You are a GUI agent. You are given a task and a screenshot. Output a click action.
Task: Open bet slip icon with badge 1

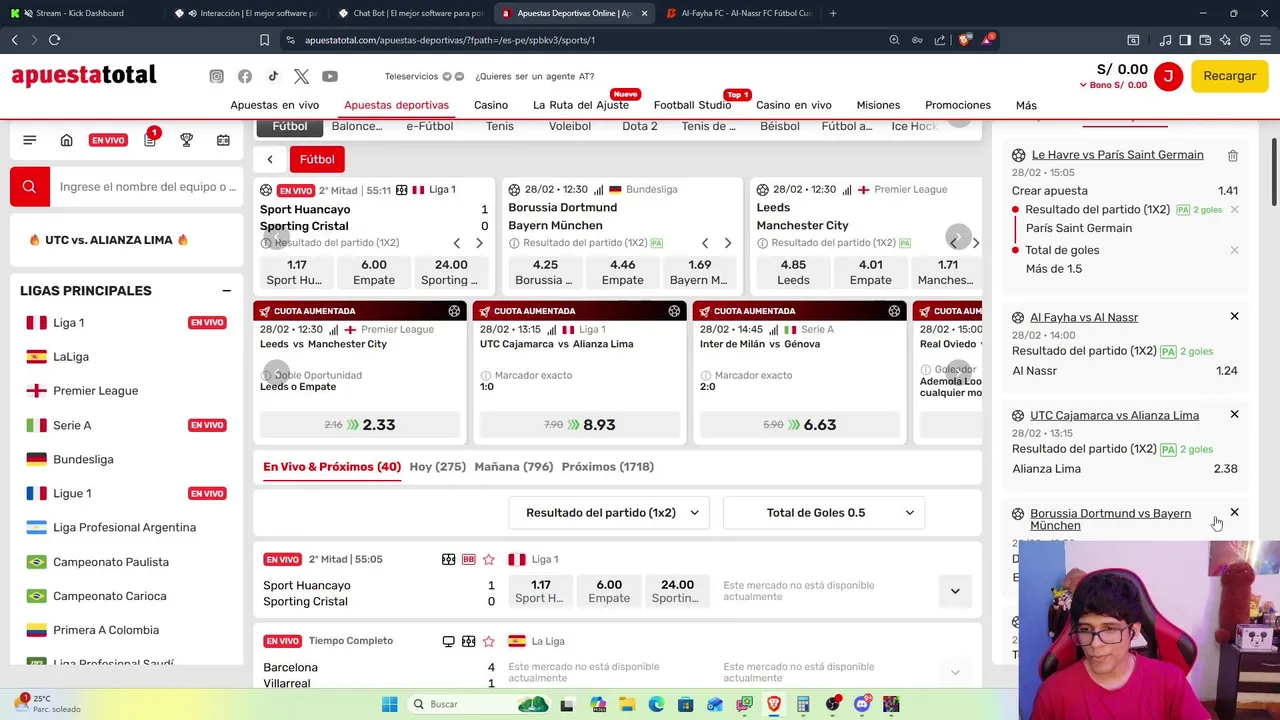[x=150, y=139]
